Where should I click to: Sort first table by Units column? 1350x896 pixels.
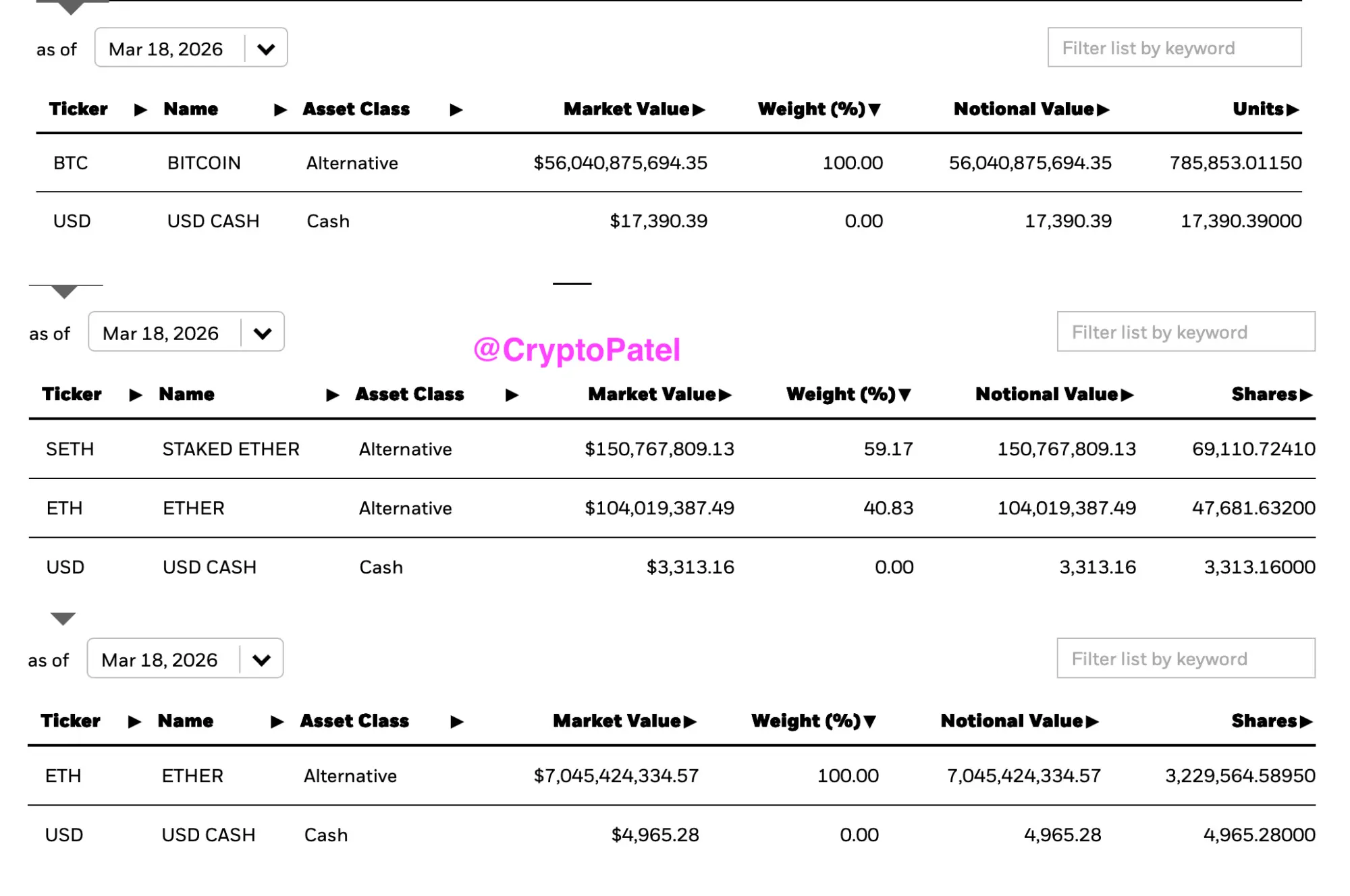point(1293,110)
